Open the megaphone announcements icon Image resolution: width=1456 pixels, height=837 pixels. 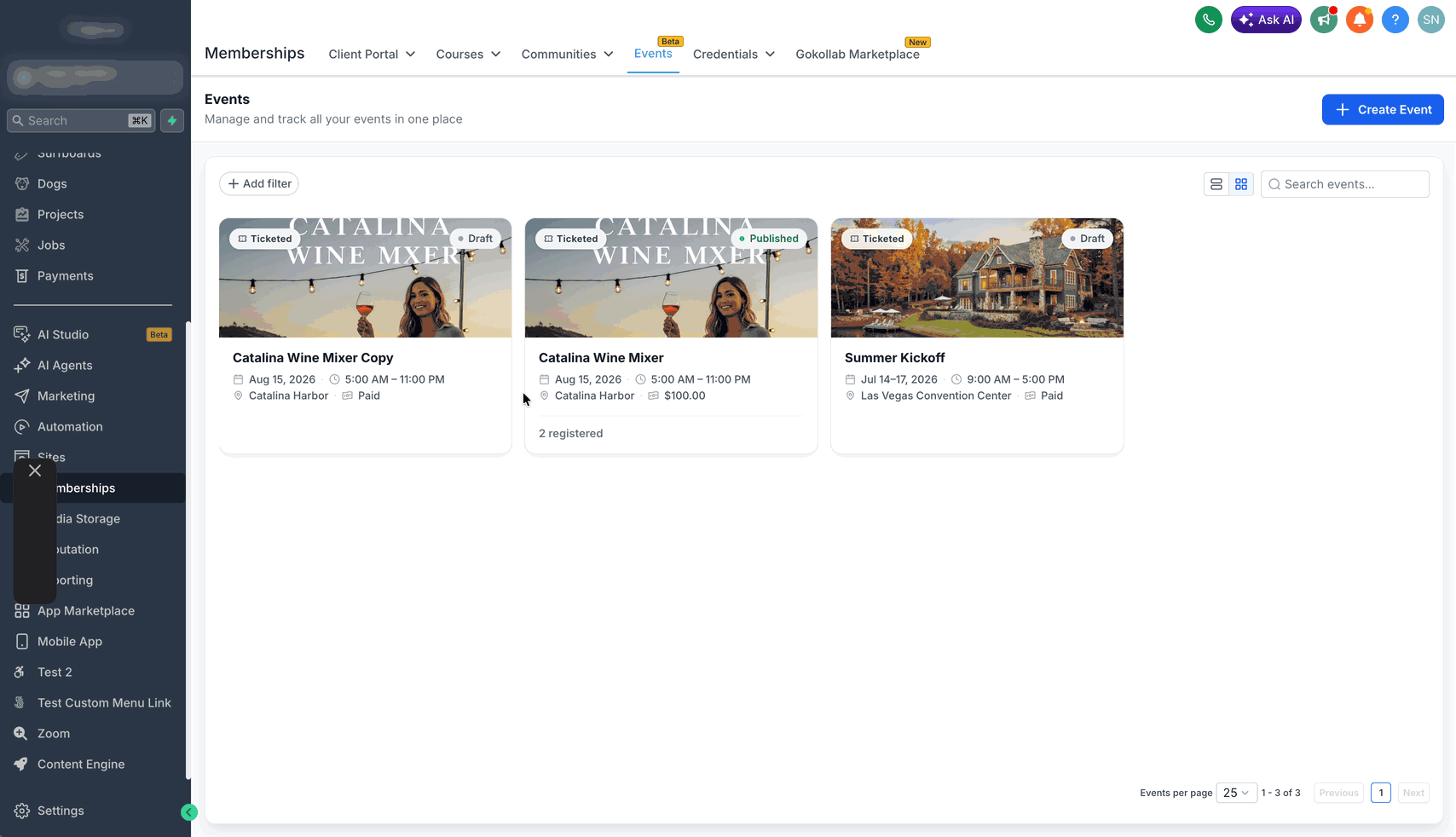tap(1323, 20)
